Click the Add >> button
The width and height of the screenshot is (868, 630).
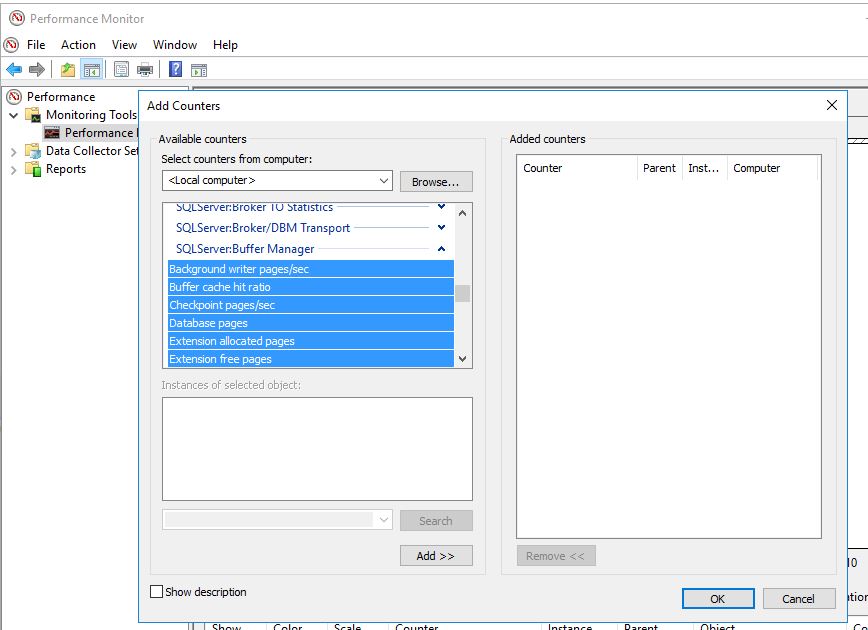(436, 556)
